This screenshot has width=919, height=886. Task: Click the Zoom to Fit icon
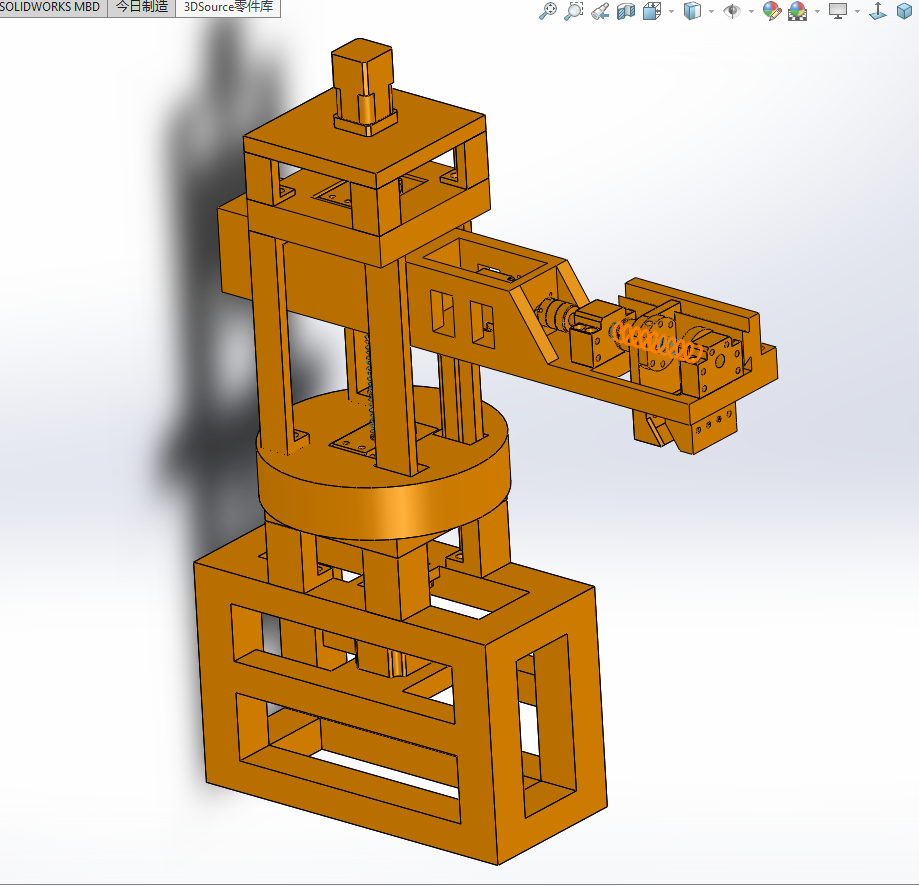pos(547,11)
